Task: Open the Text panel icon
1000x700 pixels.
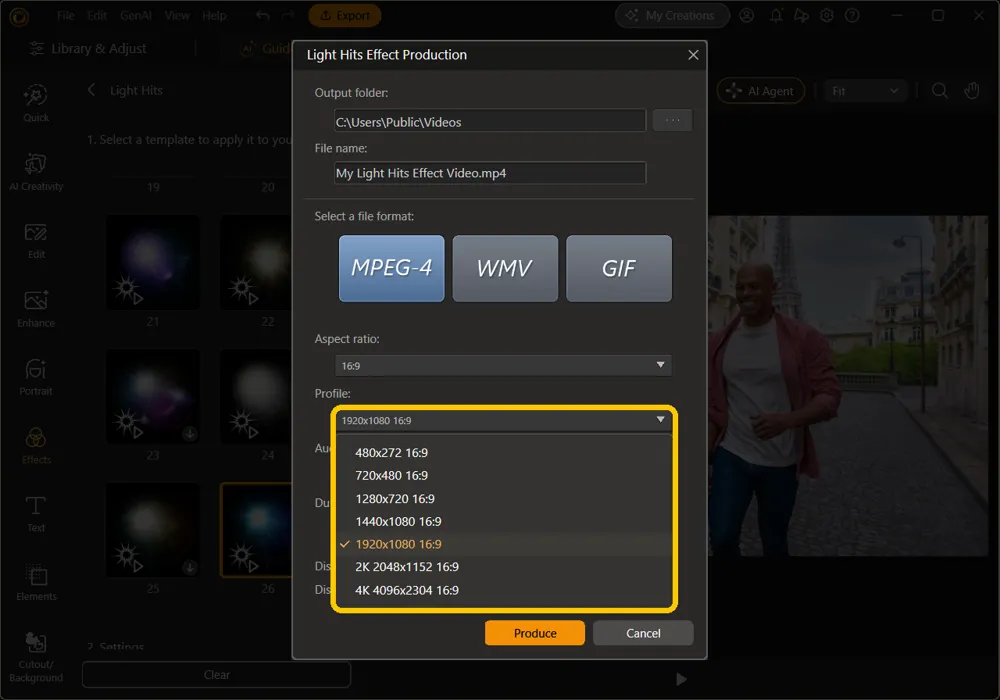Action: coord(36,514)
